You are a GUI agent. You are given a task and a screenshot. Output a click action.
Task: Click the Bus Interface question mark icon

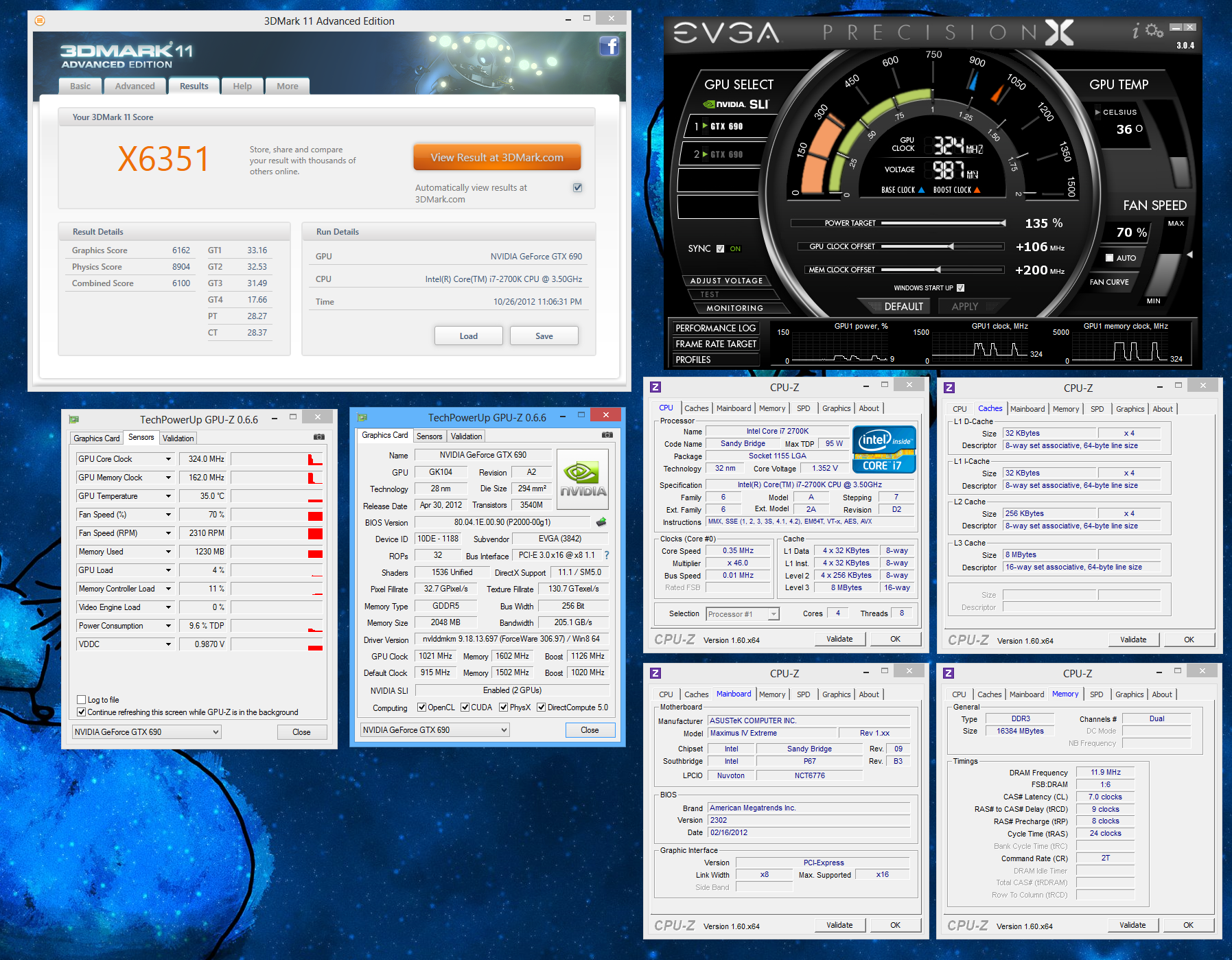click(607, 555)
